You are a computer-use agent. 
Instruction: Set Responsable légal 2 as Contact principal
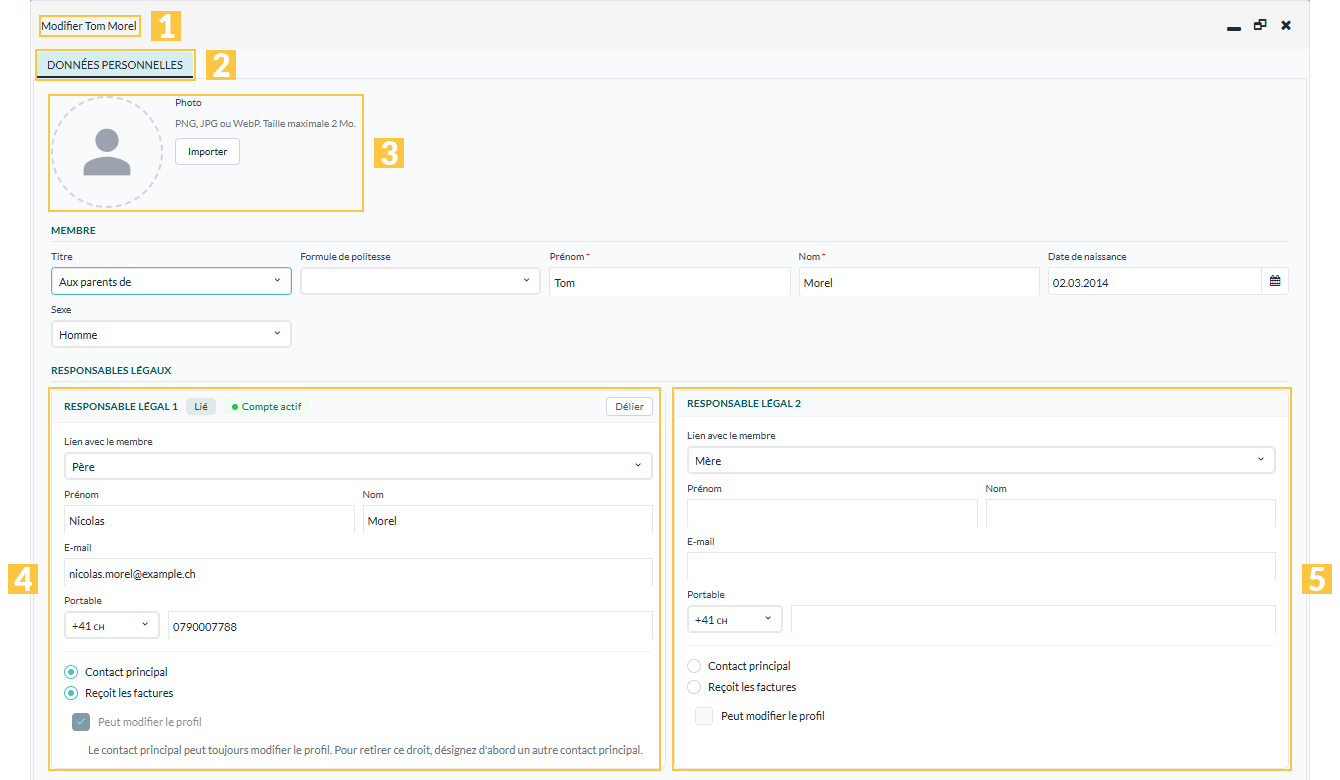(694, 666)
